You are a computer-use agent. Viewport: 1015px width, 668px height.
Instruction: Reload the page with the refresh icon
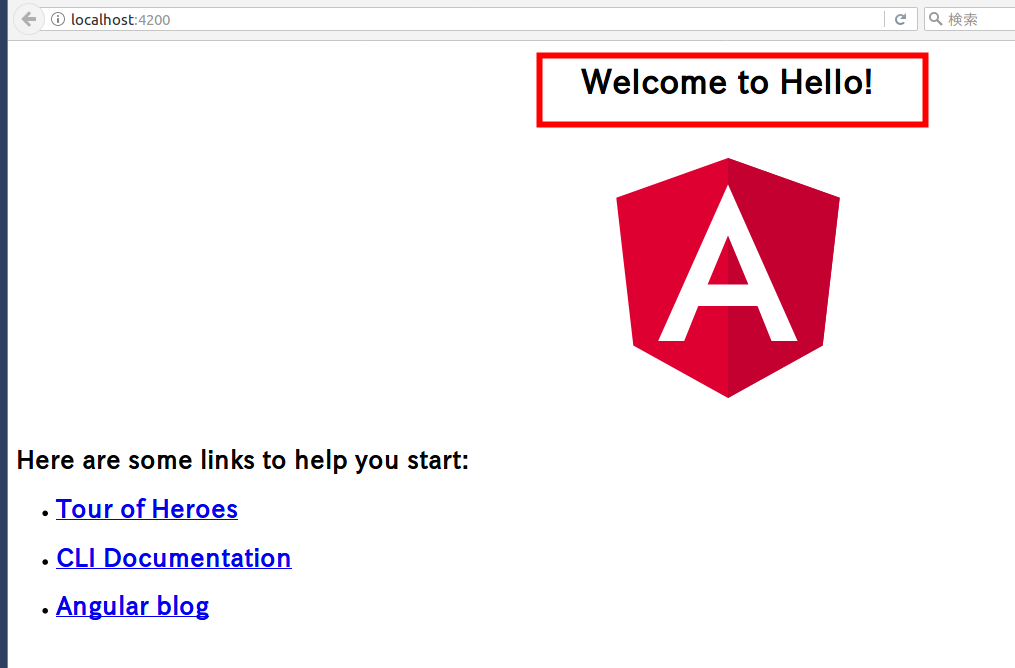[900, 19]
